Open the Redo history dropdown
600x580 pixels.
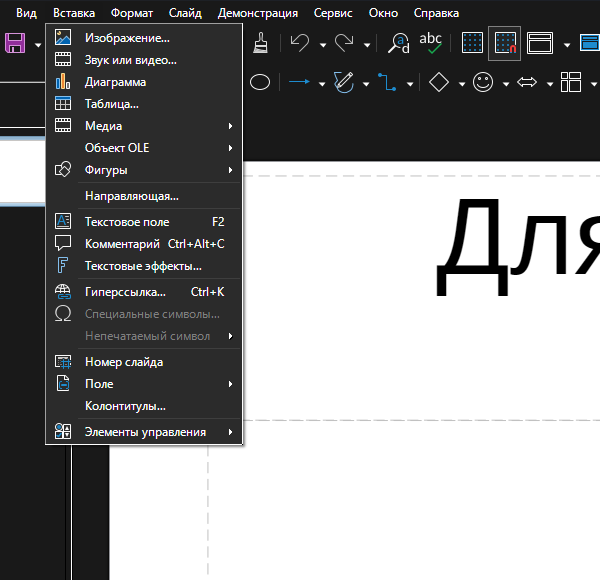click(367, 45)
